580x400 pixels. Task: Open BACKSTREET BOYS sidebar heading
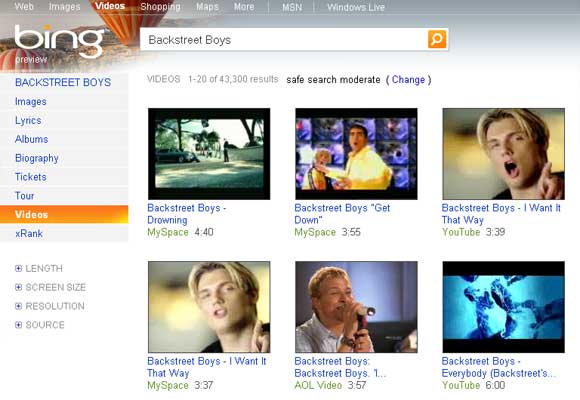click(63, 82)
